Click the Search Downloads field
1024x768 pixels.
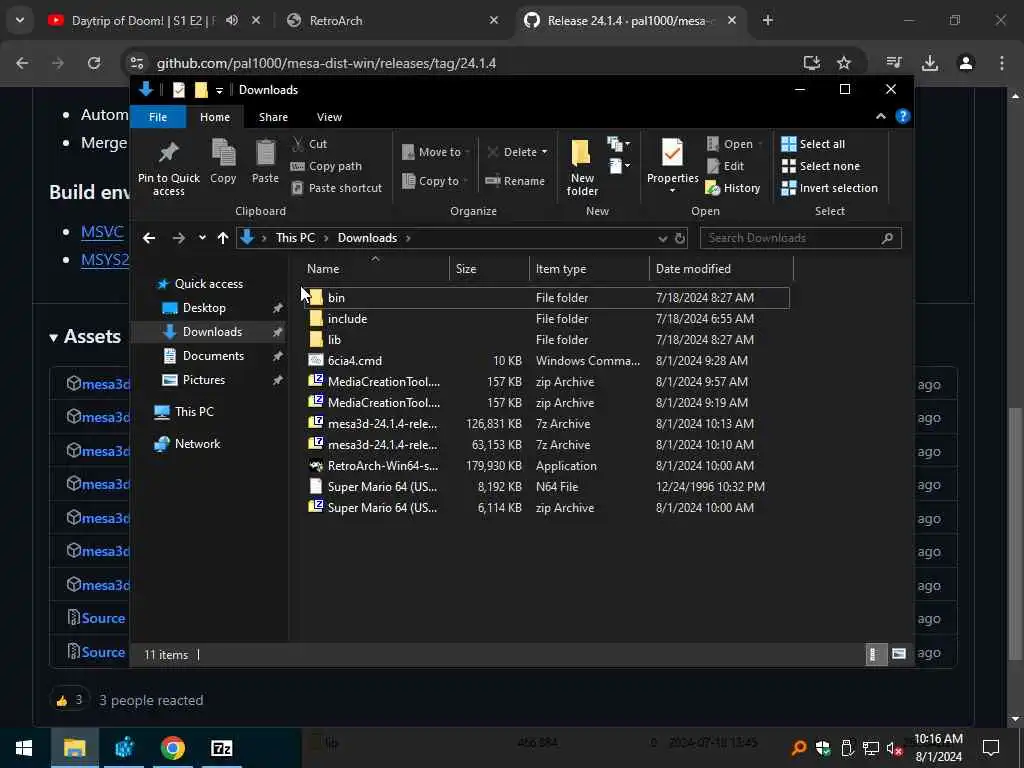(800, 238)
